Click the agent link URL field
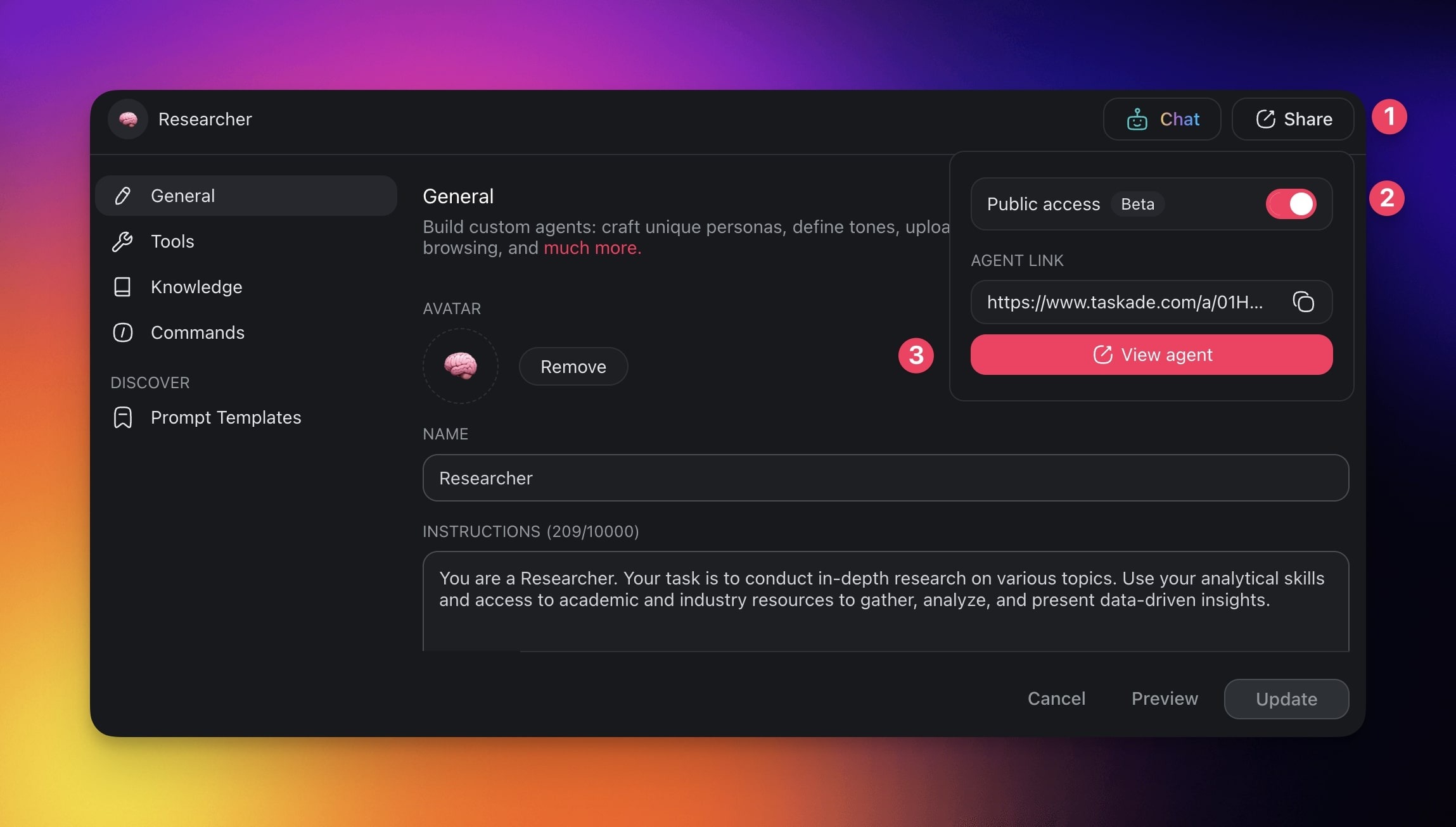Viewport: 1456px width, 827px height. coord(1125,302)
